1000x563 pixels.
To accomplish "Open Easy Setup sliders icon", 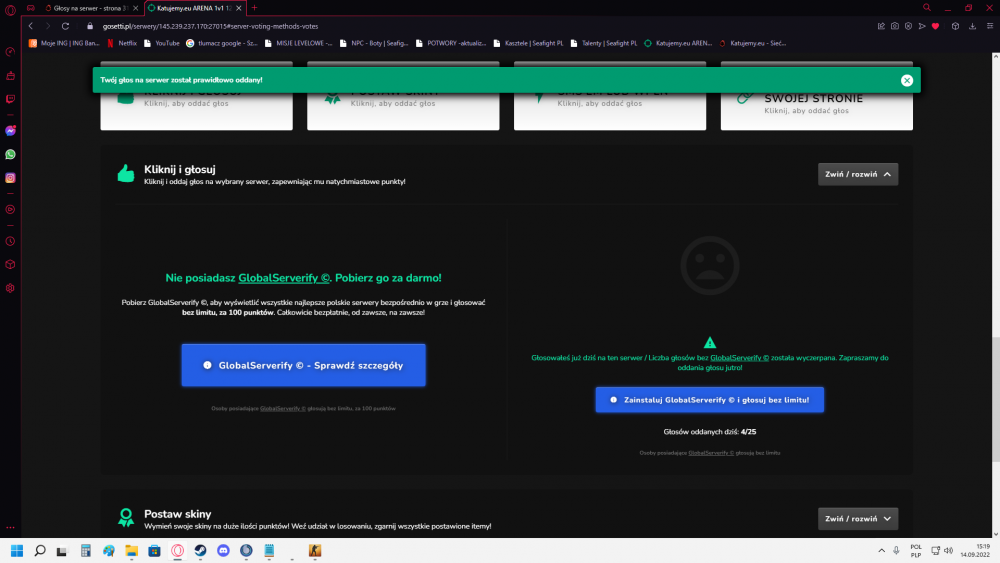I will tap(990, 26).
